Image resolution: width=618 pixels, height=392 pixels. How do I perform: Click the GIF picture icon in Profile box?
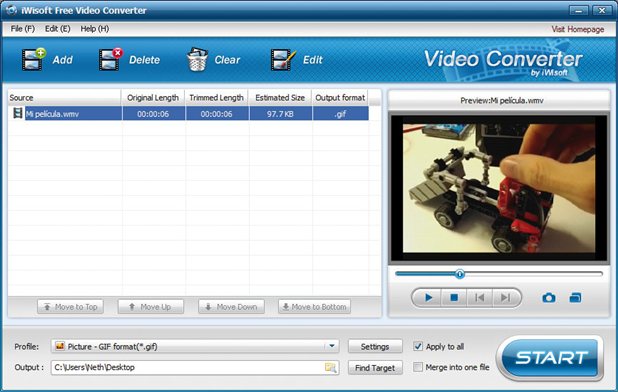tap(60, 346)
